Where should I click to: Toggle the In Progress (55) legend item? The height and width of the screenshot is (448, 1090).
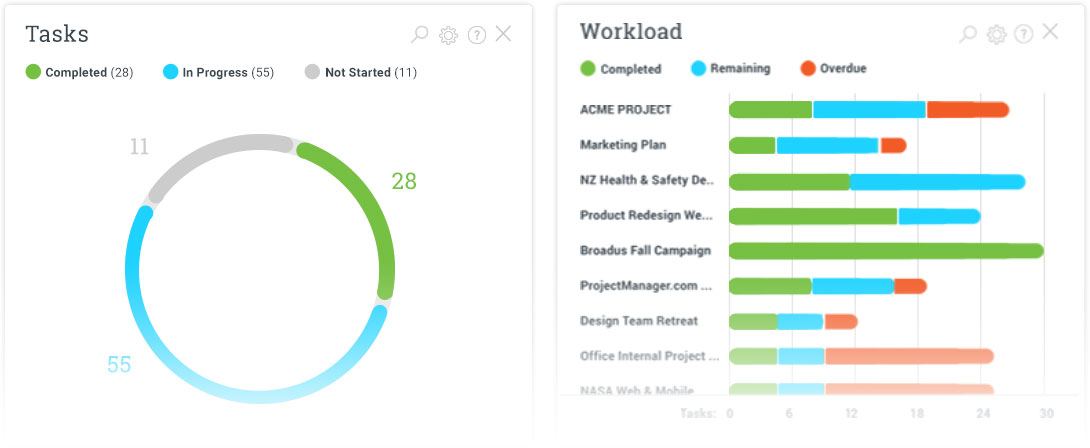click(x=218, y=72)
